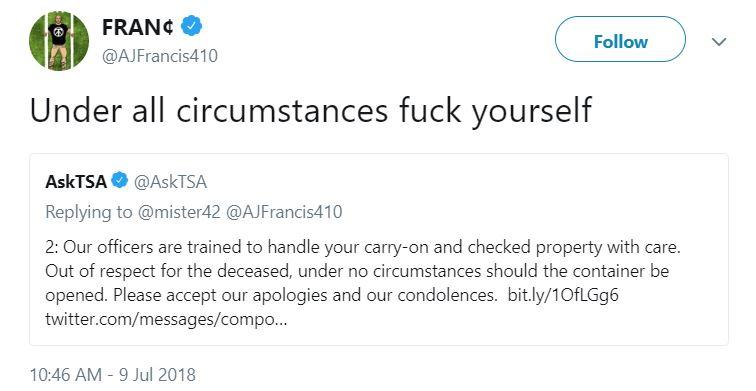Open the bit.ly/1OfLGg6 link

(563, 295)
